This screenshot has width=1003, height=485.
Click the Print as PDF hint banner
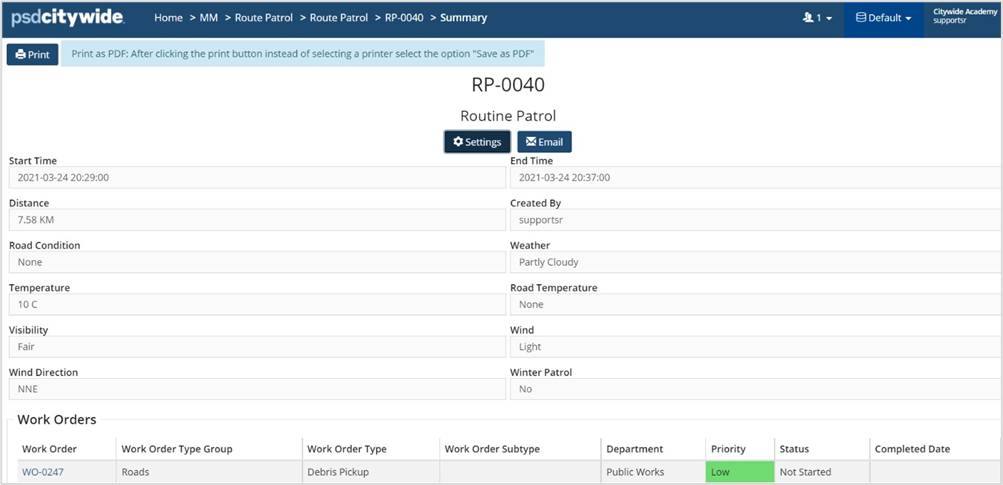coord(303,54)
